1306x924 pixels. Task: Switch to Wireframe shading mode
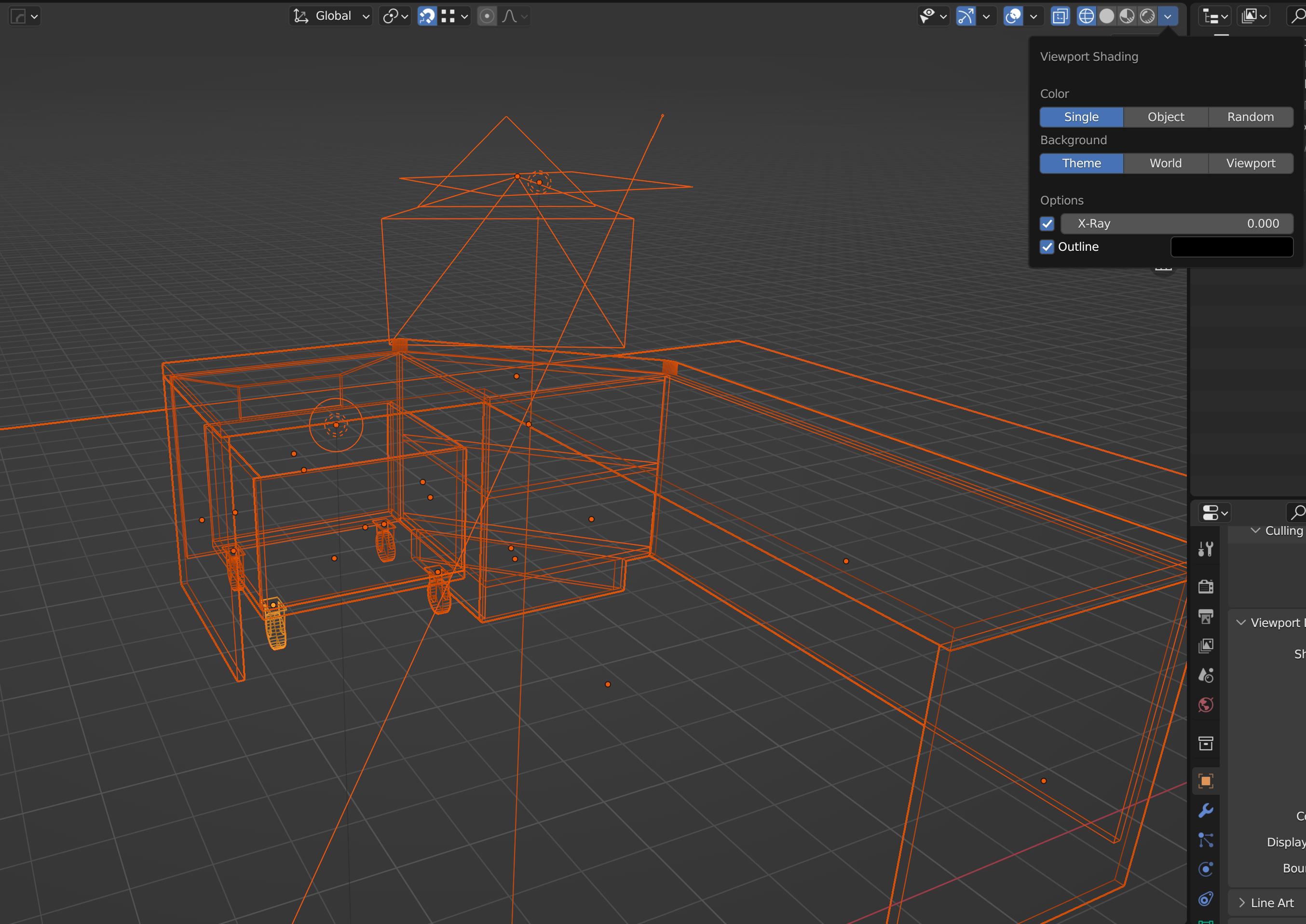click(x=1087, y=16)
